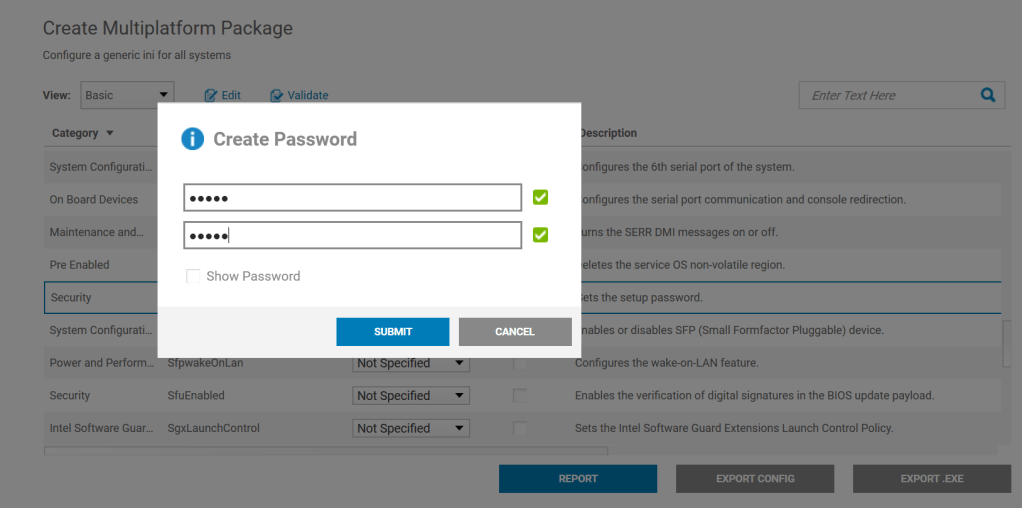Image resolution: width=1022 pixels, height=508 pixels.
Task: Tick the checkbox in SgxLaunchControl row
Action: coord(520,428)
